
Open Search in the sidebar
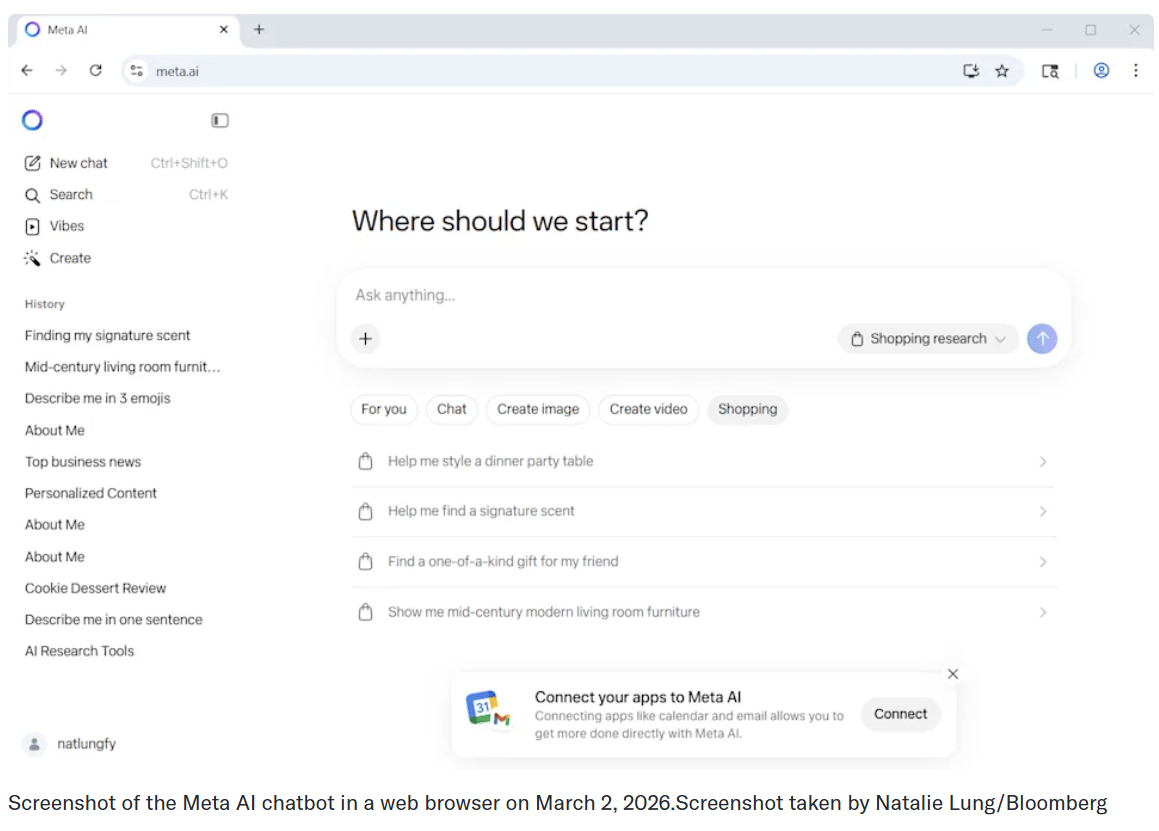(126, 194)
